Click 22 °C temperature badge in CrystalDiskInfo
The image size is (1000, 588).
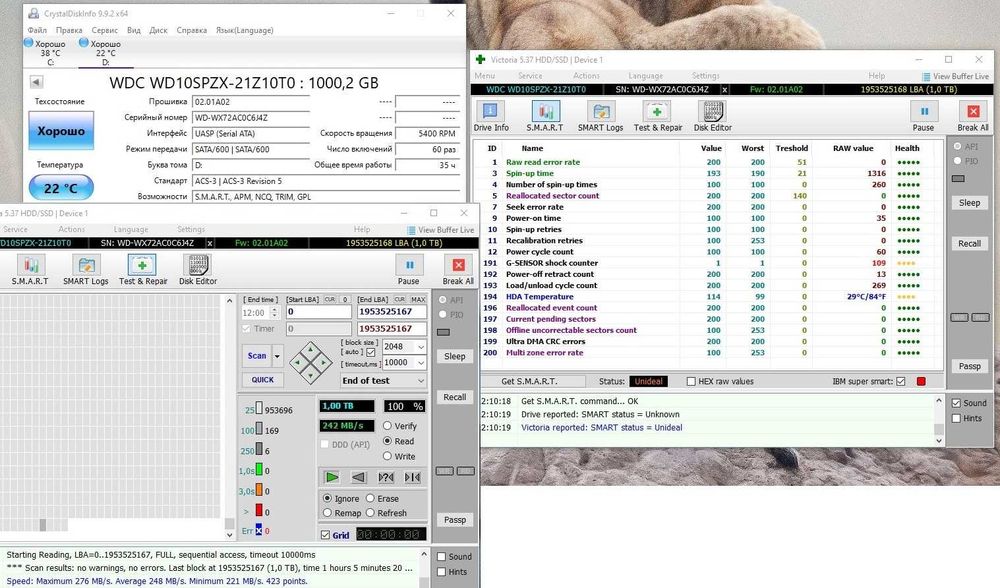coord(61,189)
